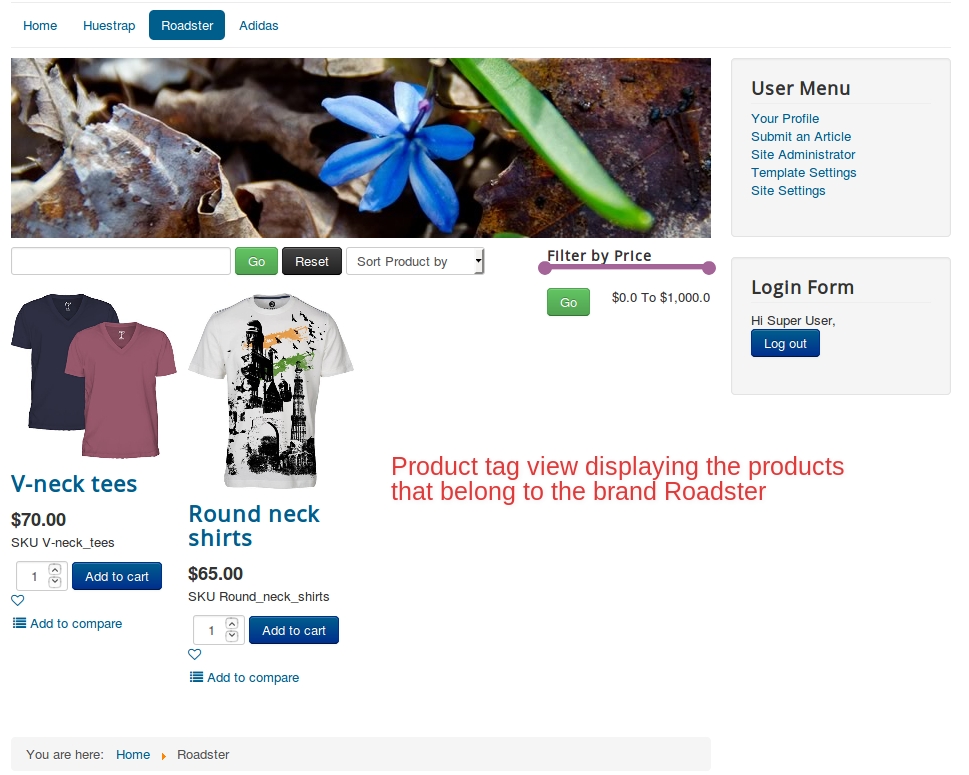Focus the product search text field
969x775 pixels.
tap(121, 262)
